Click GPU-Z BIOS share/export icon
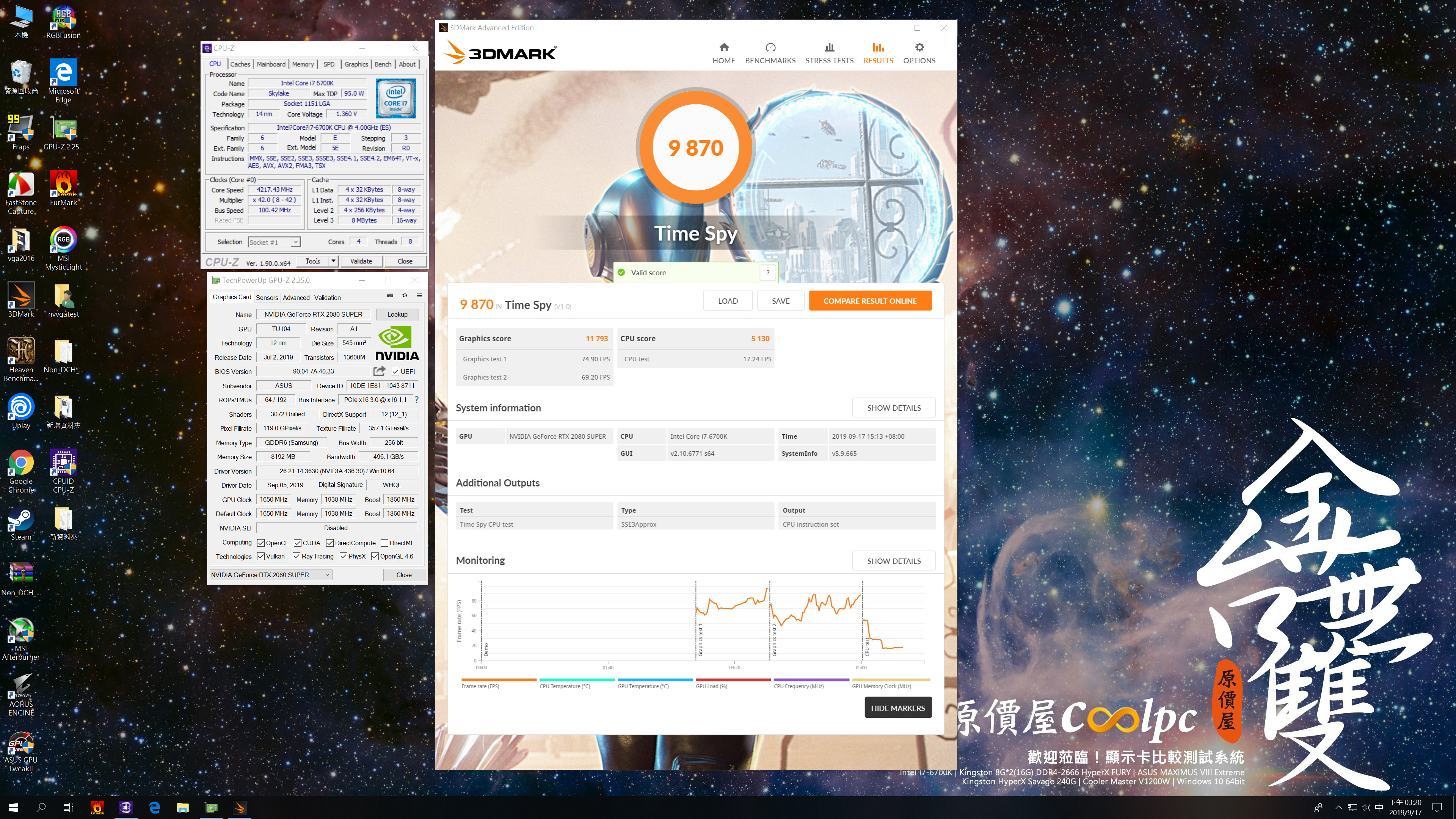Screen dimensions: 1456x819 [x=379, y=371]
